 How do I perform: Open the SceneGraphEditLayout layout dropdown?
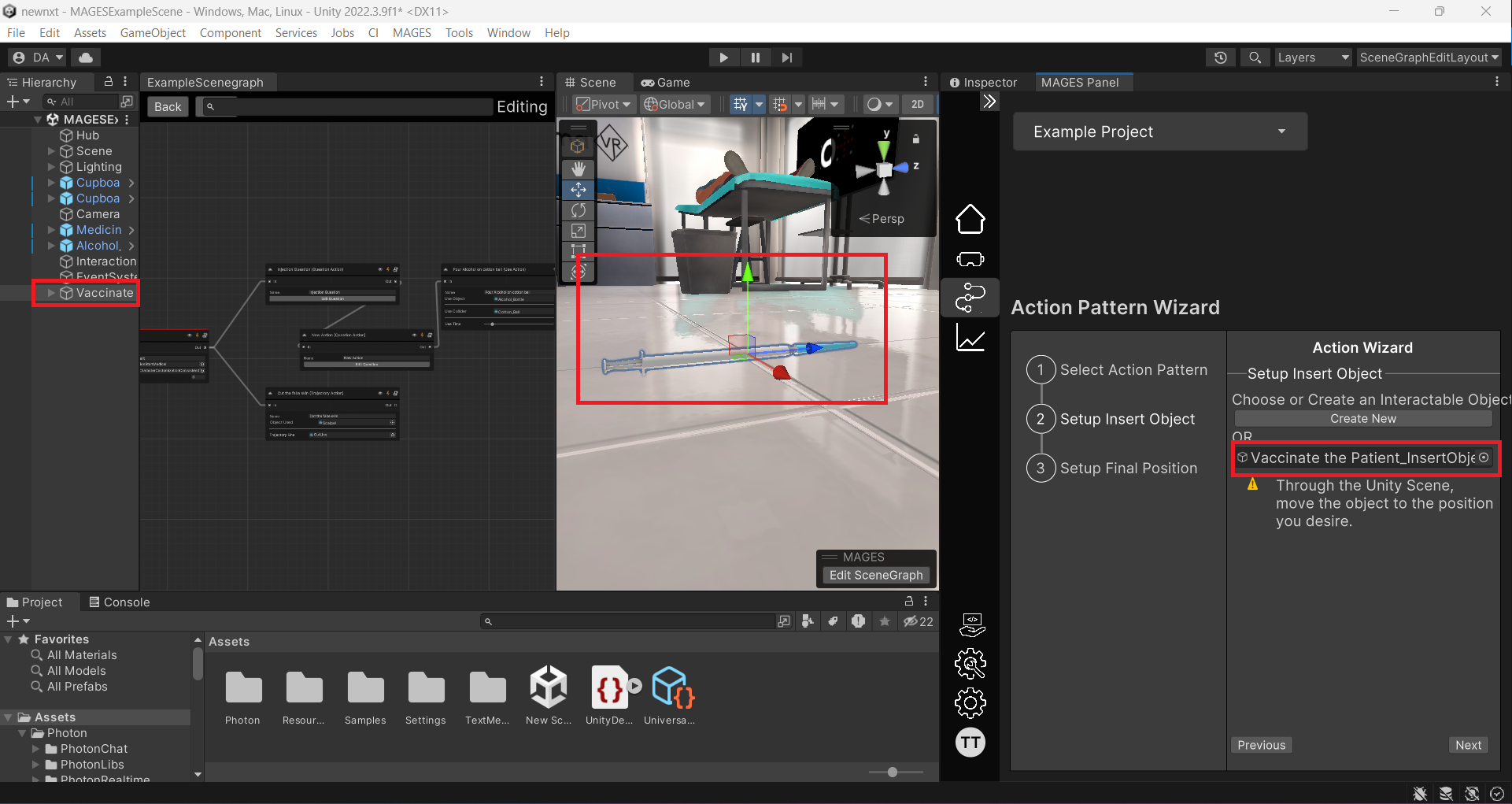click(1429, 57)
